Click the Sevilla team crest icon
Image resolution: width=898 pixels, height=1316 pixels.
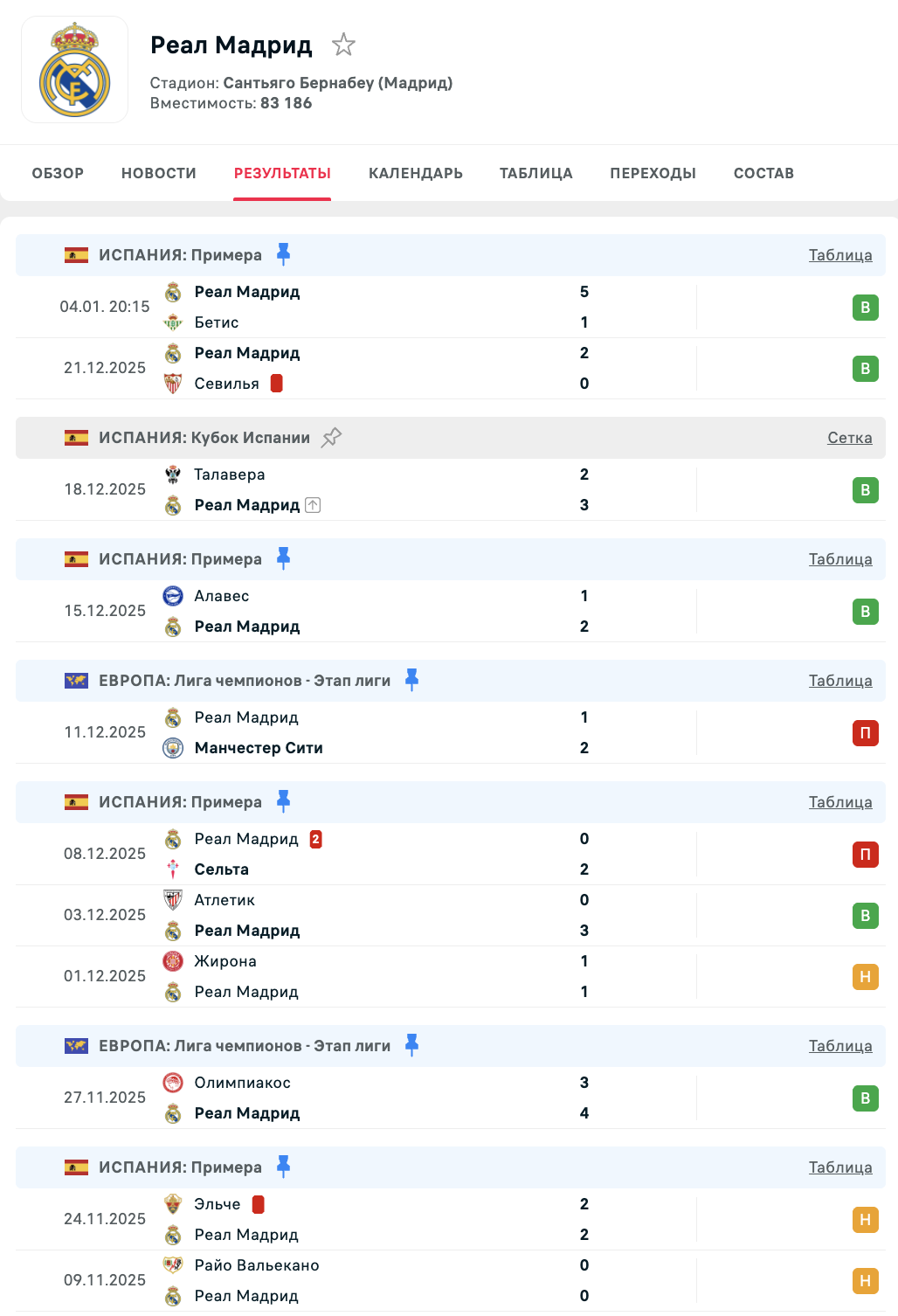point(173,384)
